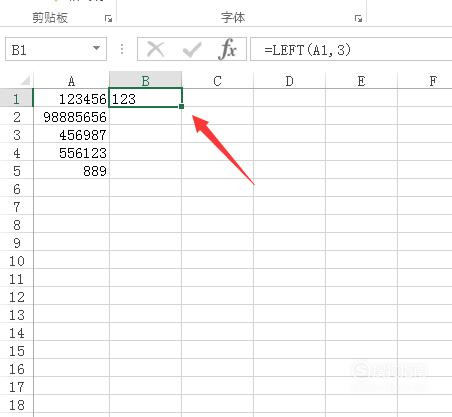Viewport: 452px width, 417px height.
Task: Open the Insert Function fx dialog
Action: point(228,49)
